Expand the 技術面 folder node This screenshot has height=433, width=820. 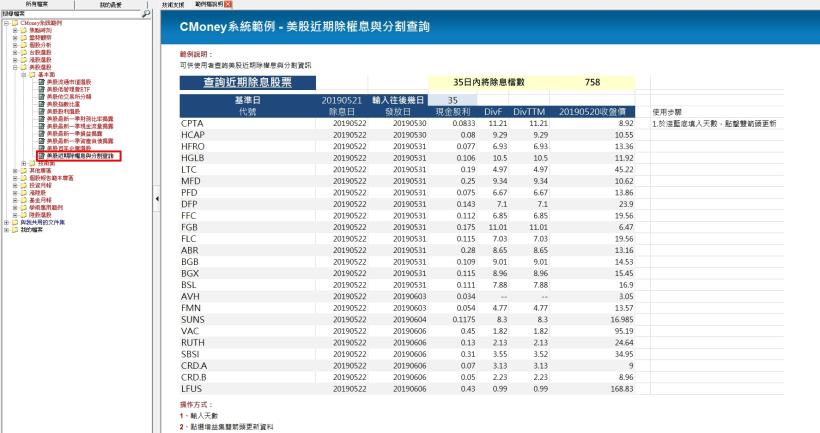tap(24, 164)
